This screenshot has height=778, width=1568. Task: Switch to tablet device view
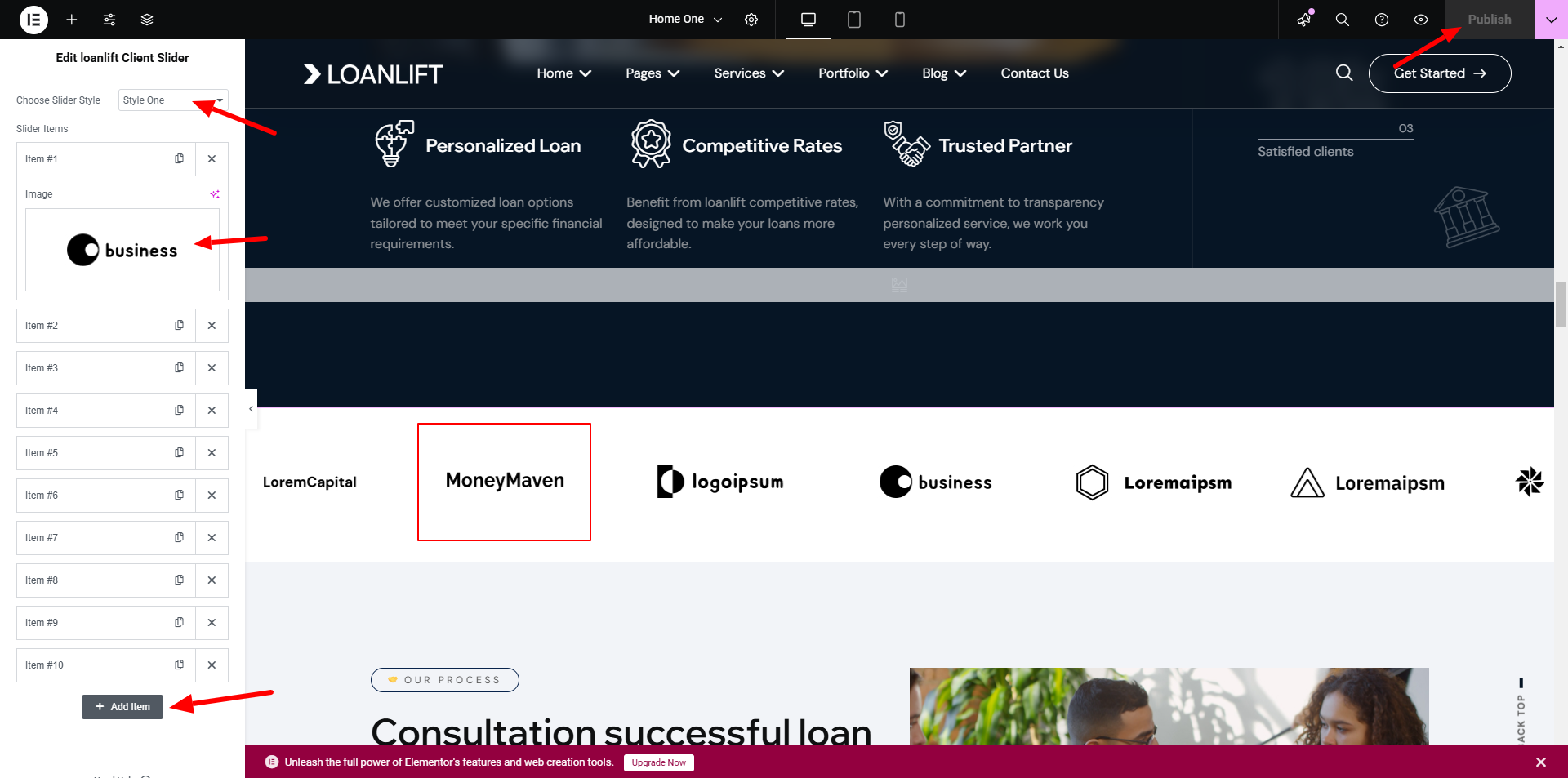854,20
